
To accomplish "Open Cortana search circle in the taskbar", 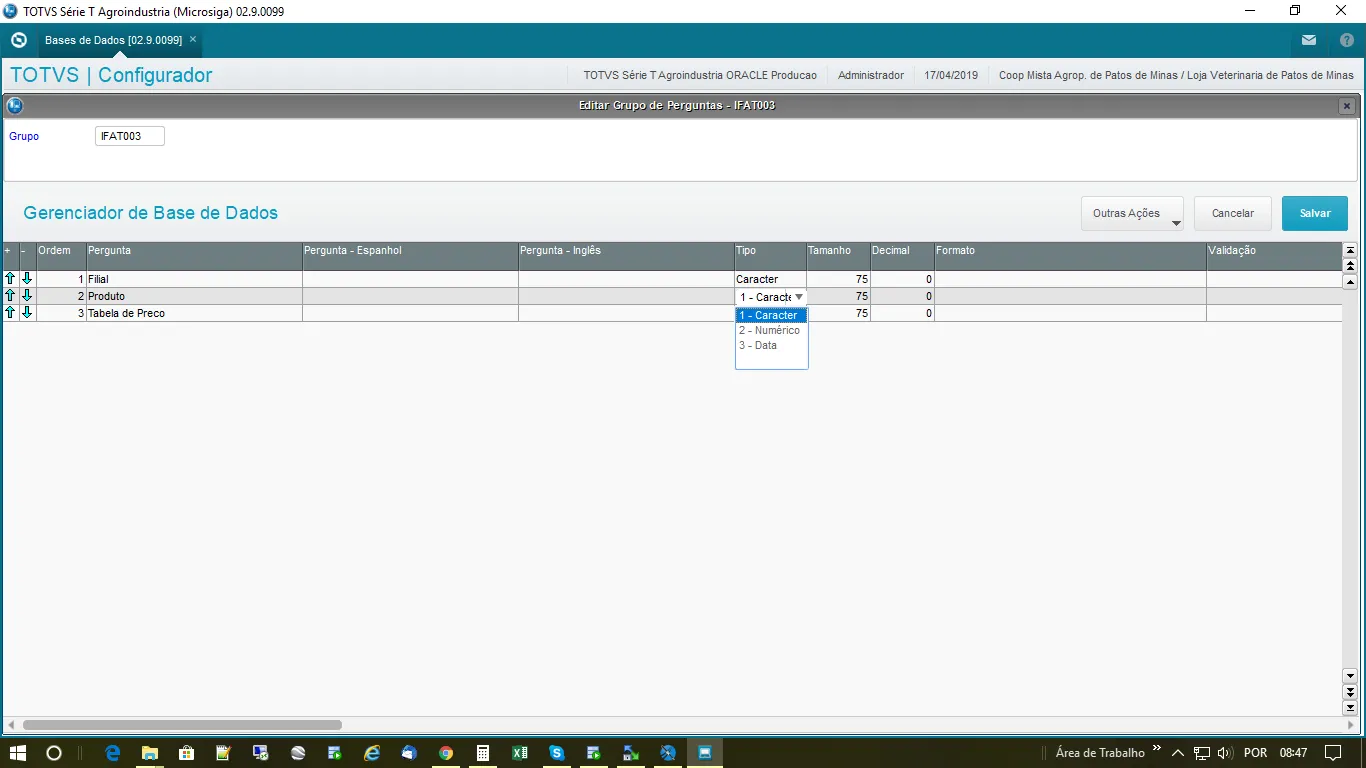I will (54, 752).
